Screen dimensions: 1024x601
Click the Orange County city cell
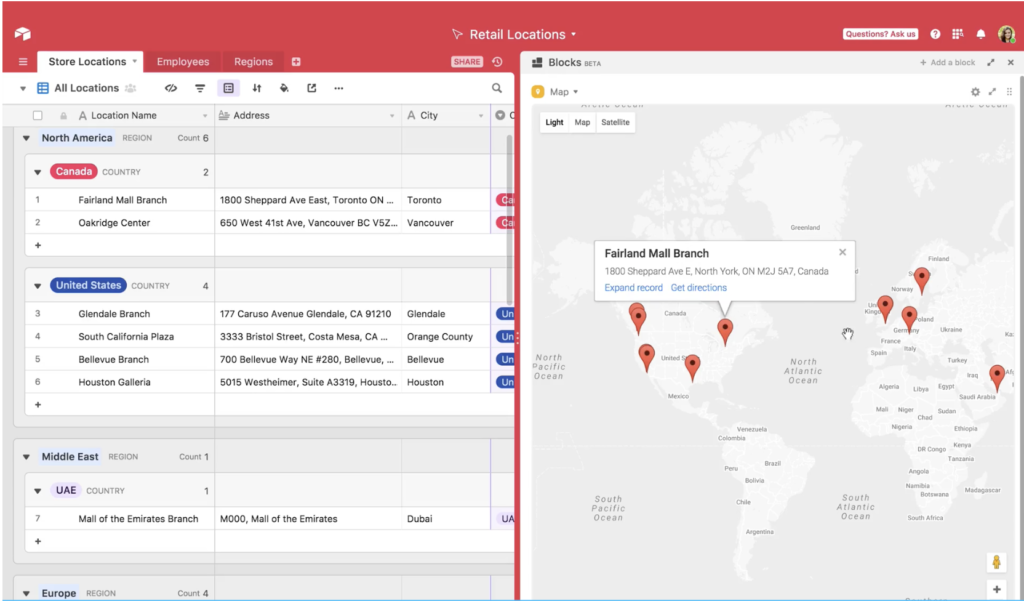446,337
